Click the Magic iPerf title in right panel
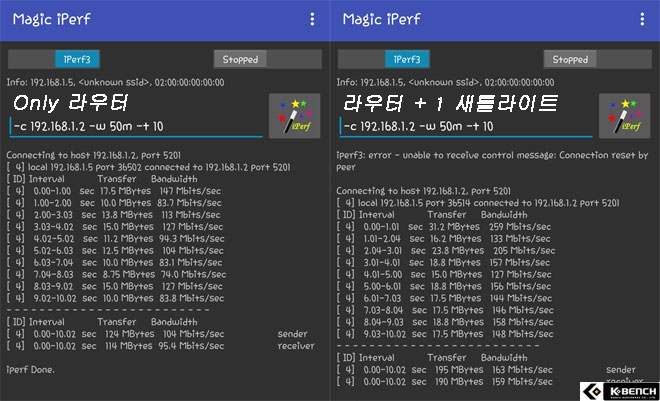Image resolution: width=660 pixels, height=401 pixels. coord(381,19)
